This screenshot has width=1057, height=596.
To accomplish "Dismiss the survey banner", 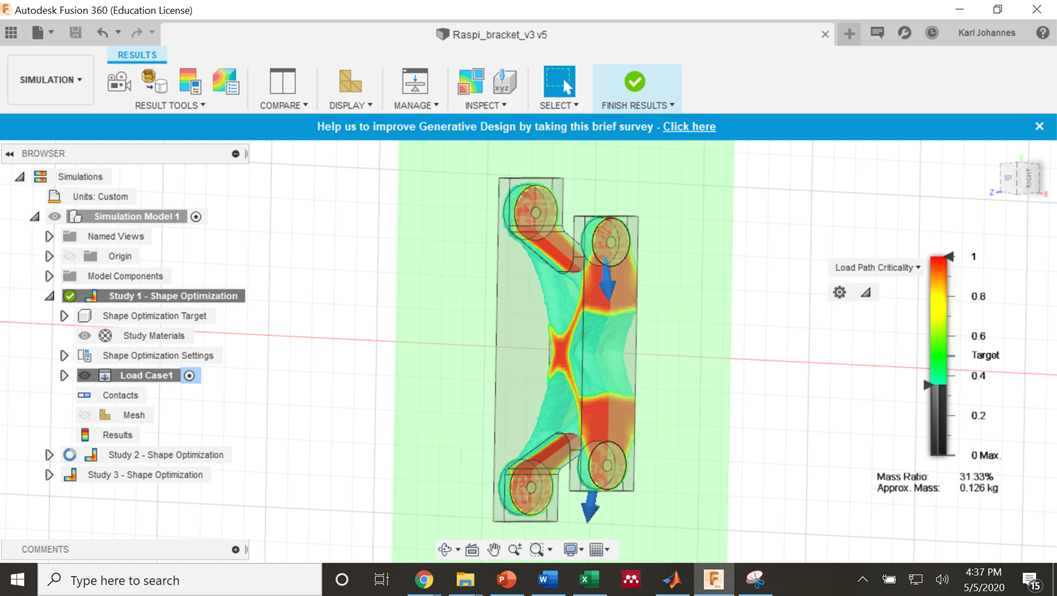I will pyautogui.click(x=1039, y=126).
